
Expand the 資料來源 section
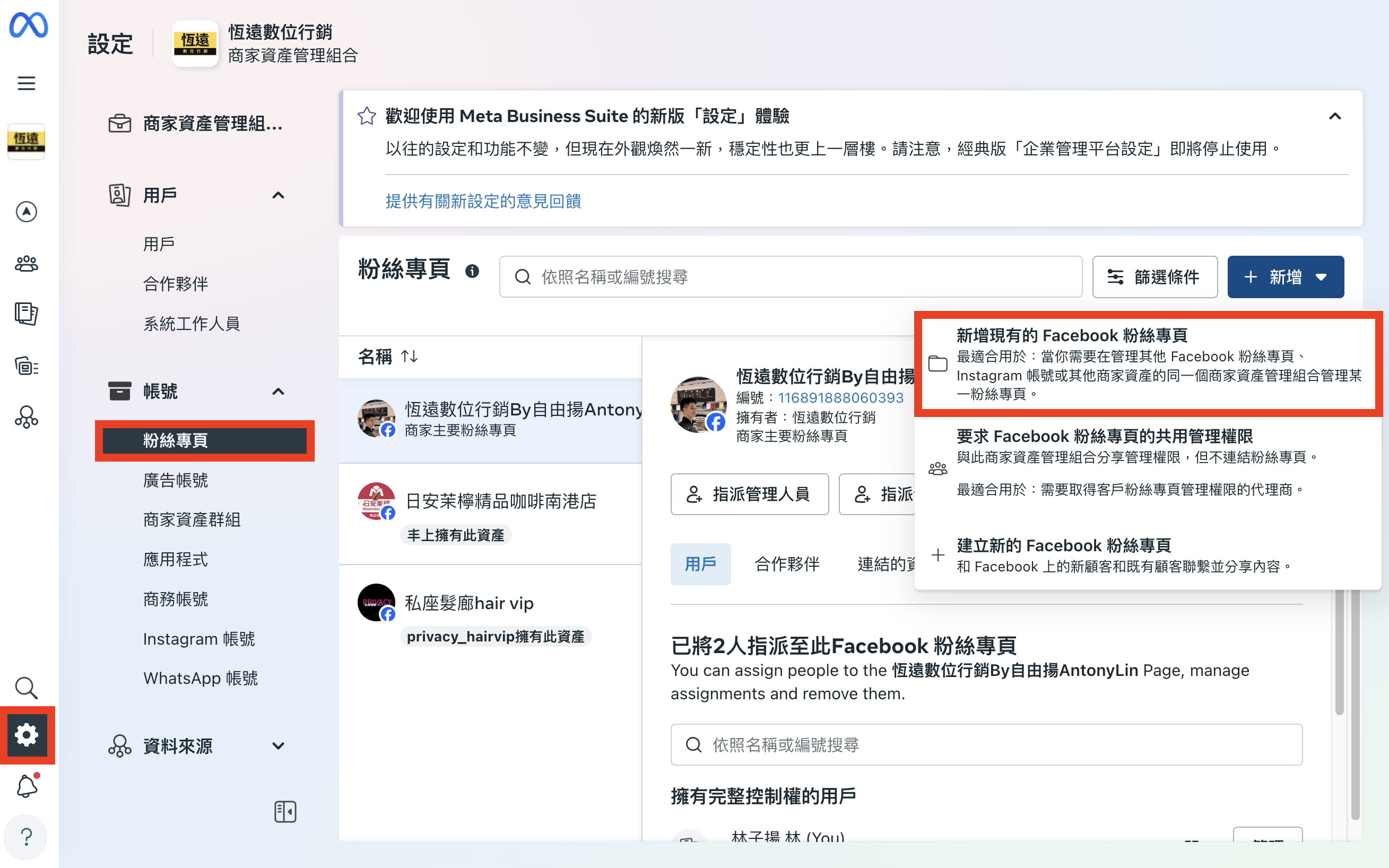click(x=278, y=746)
